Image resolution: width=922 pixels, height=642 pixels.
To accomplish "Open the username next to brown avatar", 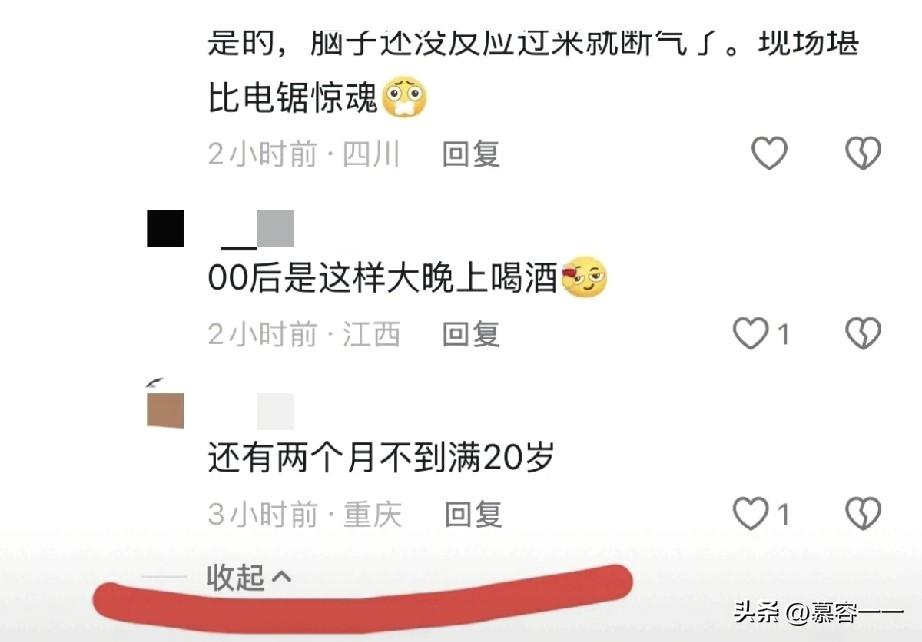I will point(275,412).
